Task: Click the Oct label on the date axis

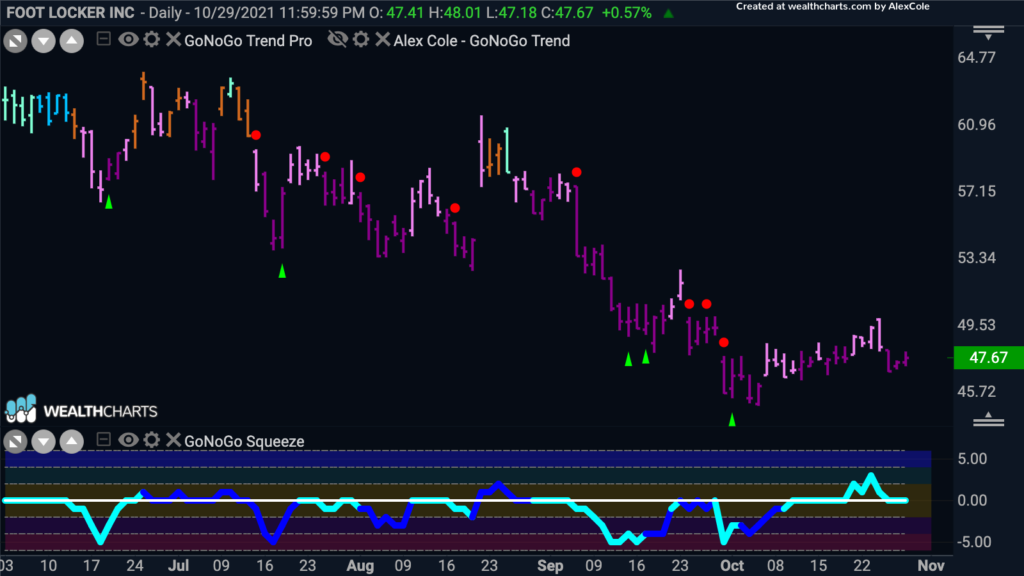Action: (x=732, y=566)
